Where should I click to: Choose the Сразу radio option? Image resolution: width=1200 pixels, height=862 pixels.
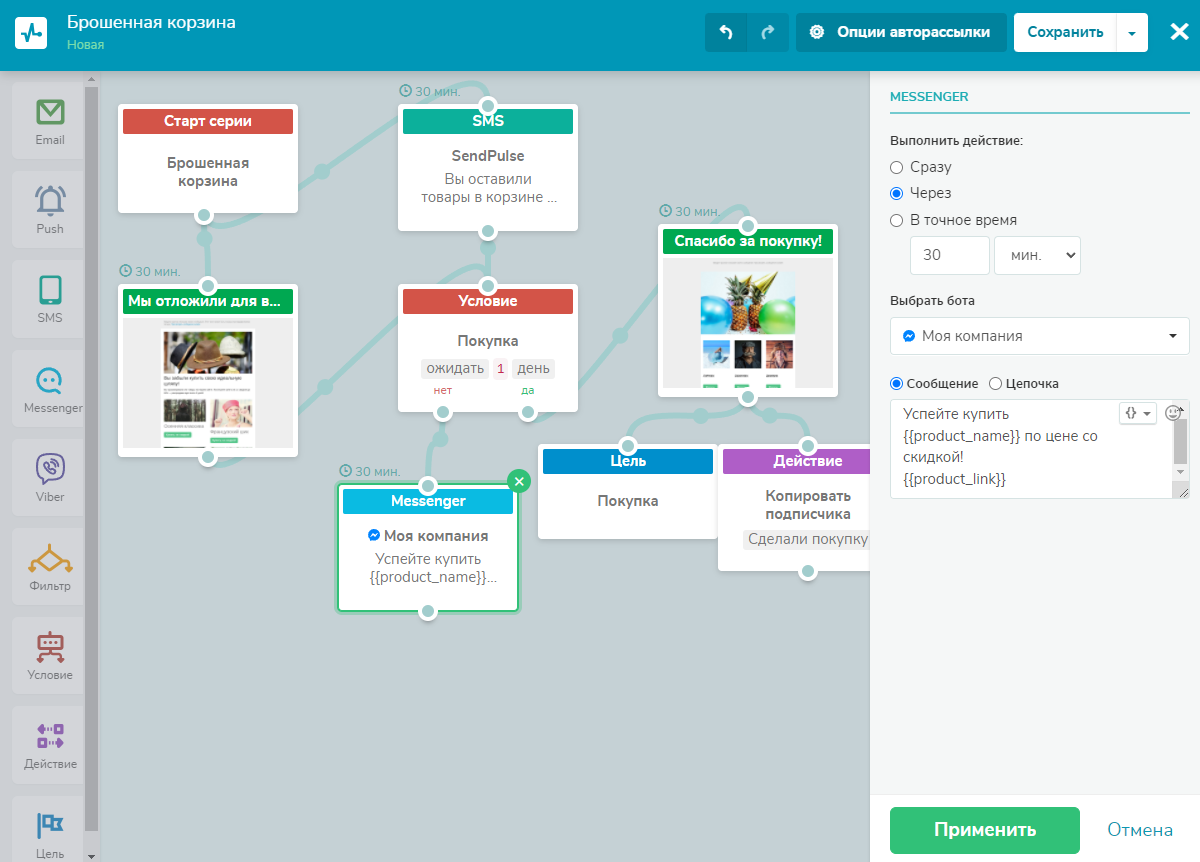coord(897,167)
